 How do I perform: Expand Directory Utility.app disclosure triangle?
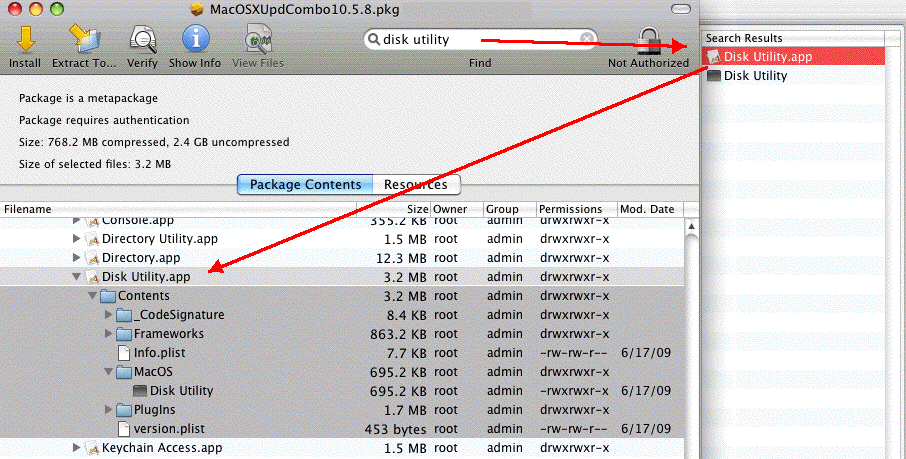coord(76,238)
